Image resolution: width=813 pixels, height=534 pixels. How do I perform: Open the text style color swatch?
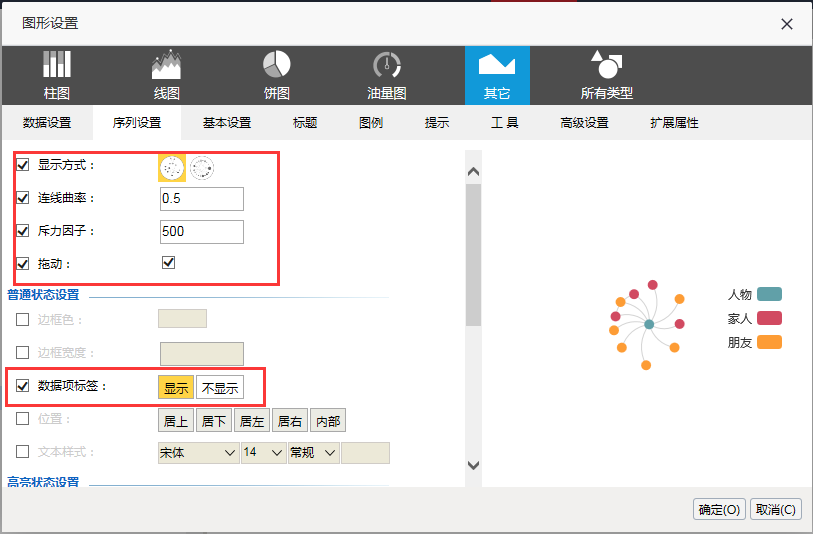point(366,453)
